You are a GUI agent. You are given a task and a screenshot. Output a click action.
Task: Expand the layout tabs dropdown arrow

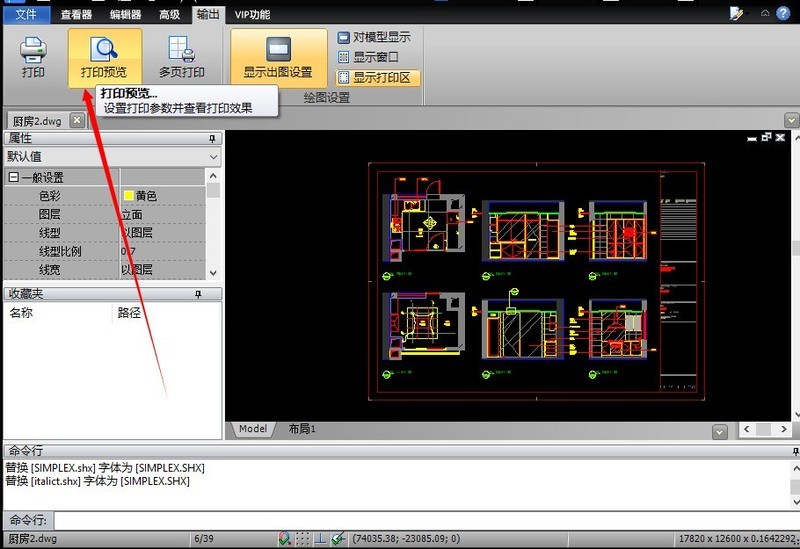[x=719, y=431]
